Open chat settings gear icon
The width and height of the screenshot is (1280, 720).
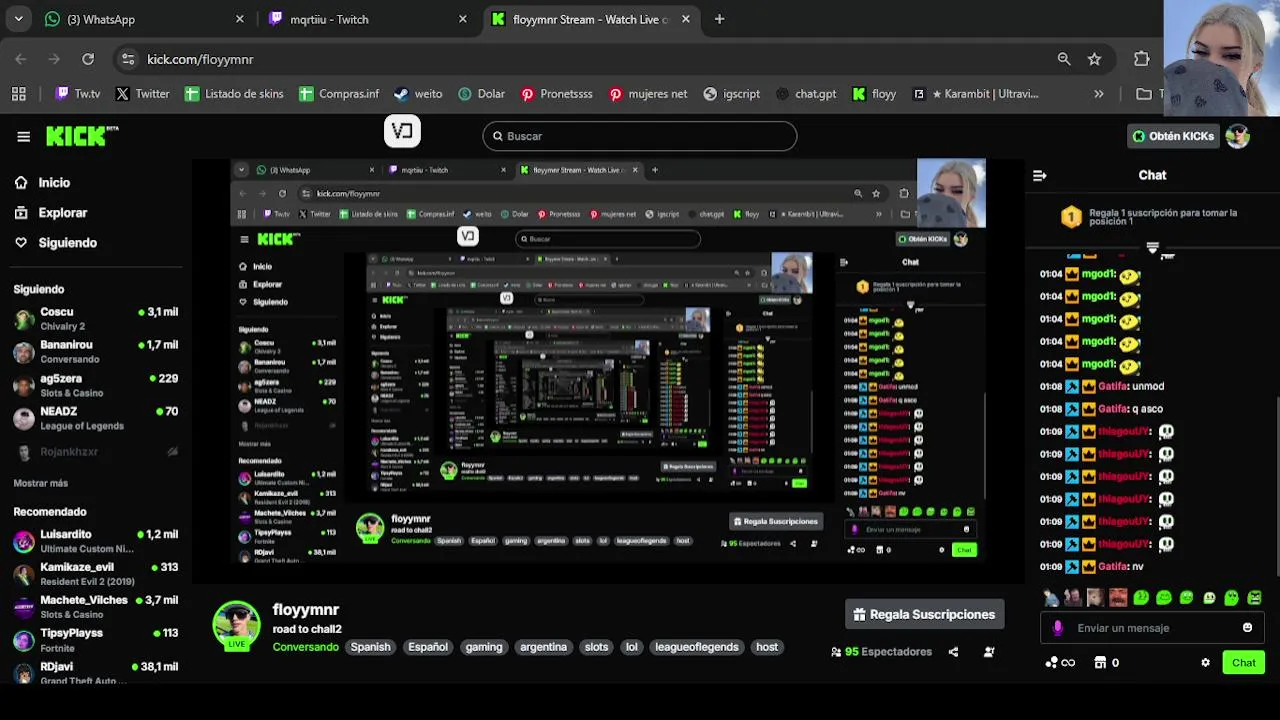coord(1205,663)
